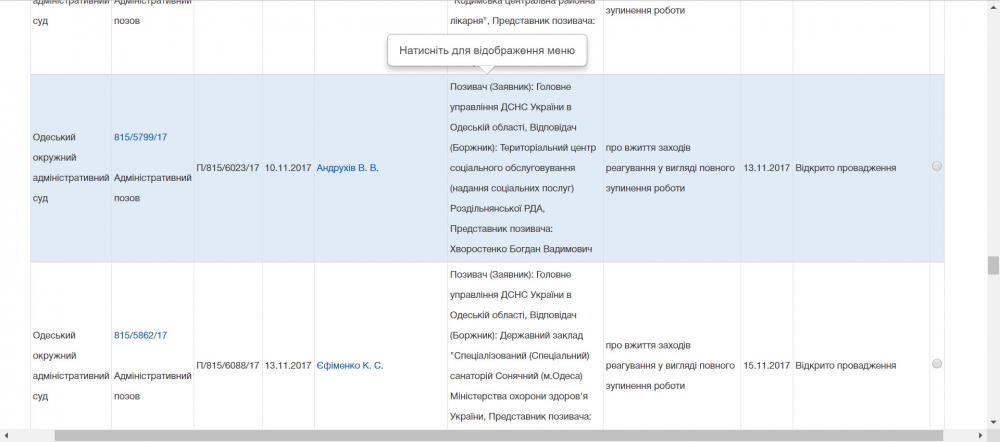Click the horizontal scrollbar left arrow

(x=6, y=436)
